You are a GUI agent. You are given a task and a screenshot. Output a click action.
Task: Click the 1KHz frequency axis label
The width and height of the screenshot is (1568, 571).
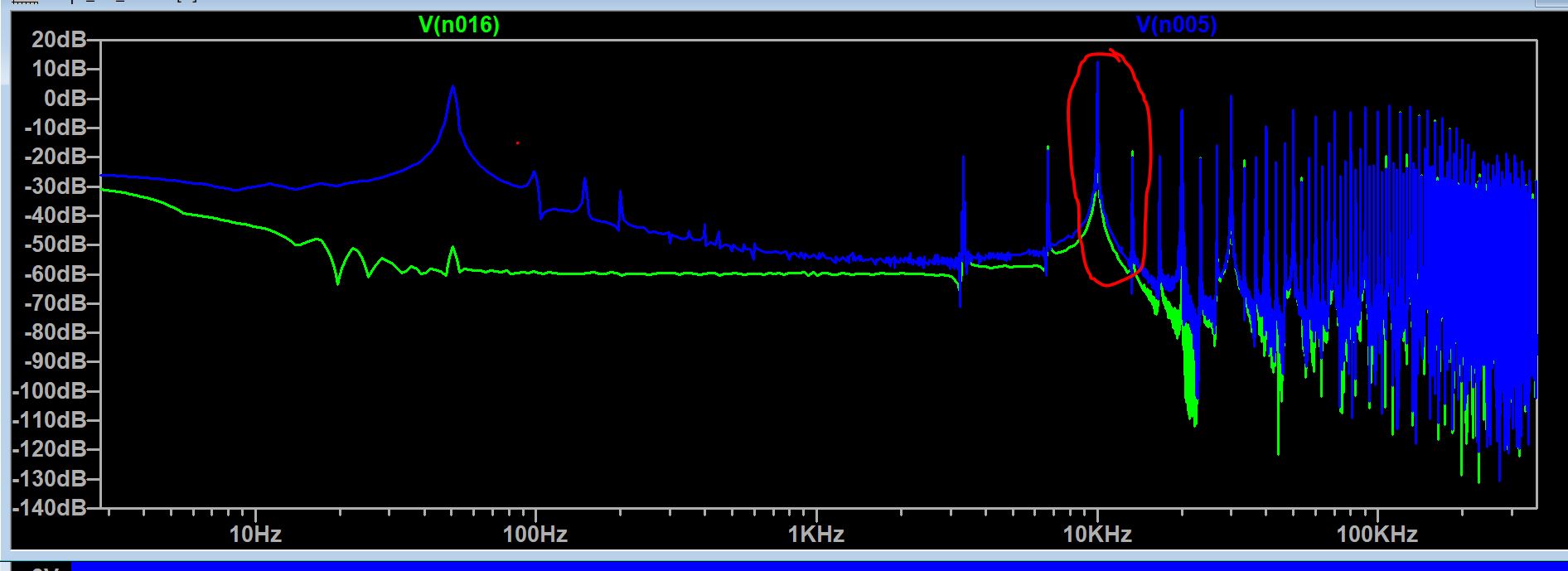817,535
